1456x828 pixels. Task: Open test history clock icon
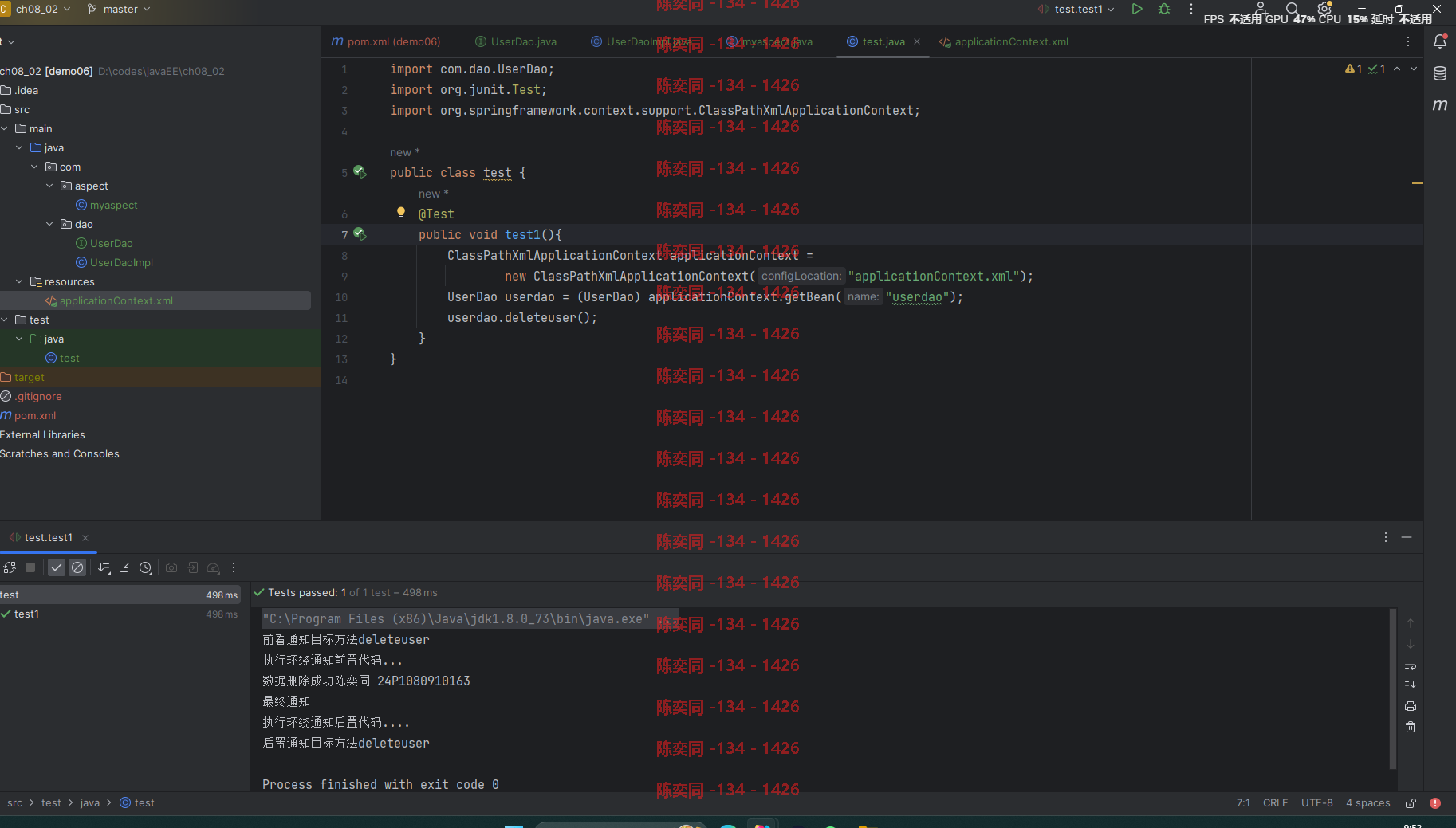pyautogui.click(x=145, y=567)
